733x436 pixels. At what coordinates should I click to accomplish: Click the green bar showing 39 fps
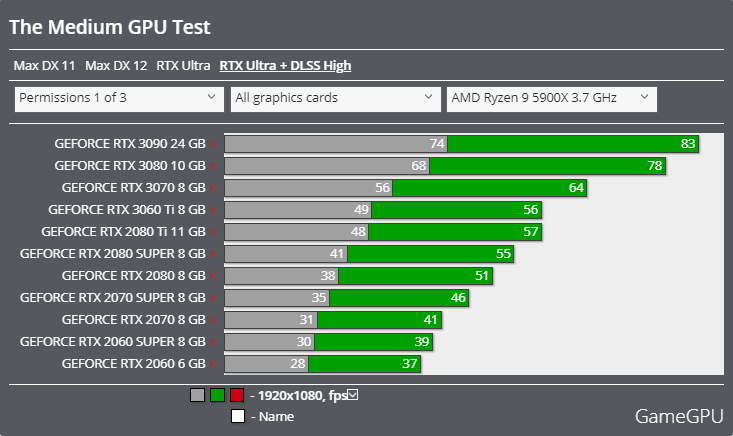click(374, 341)
